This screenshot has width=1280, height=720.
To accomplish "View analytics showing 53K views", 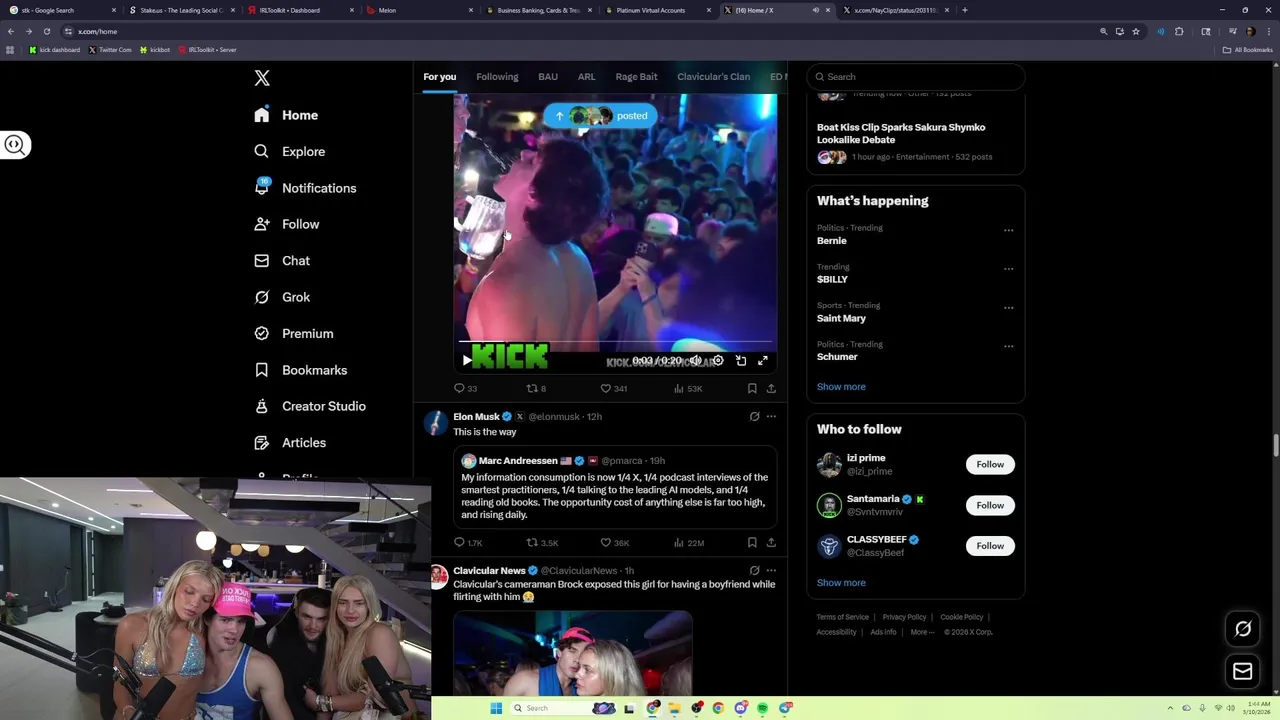I will point(688,388).
